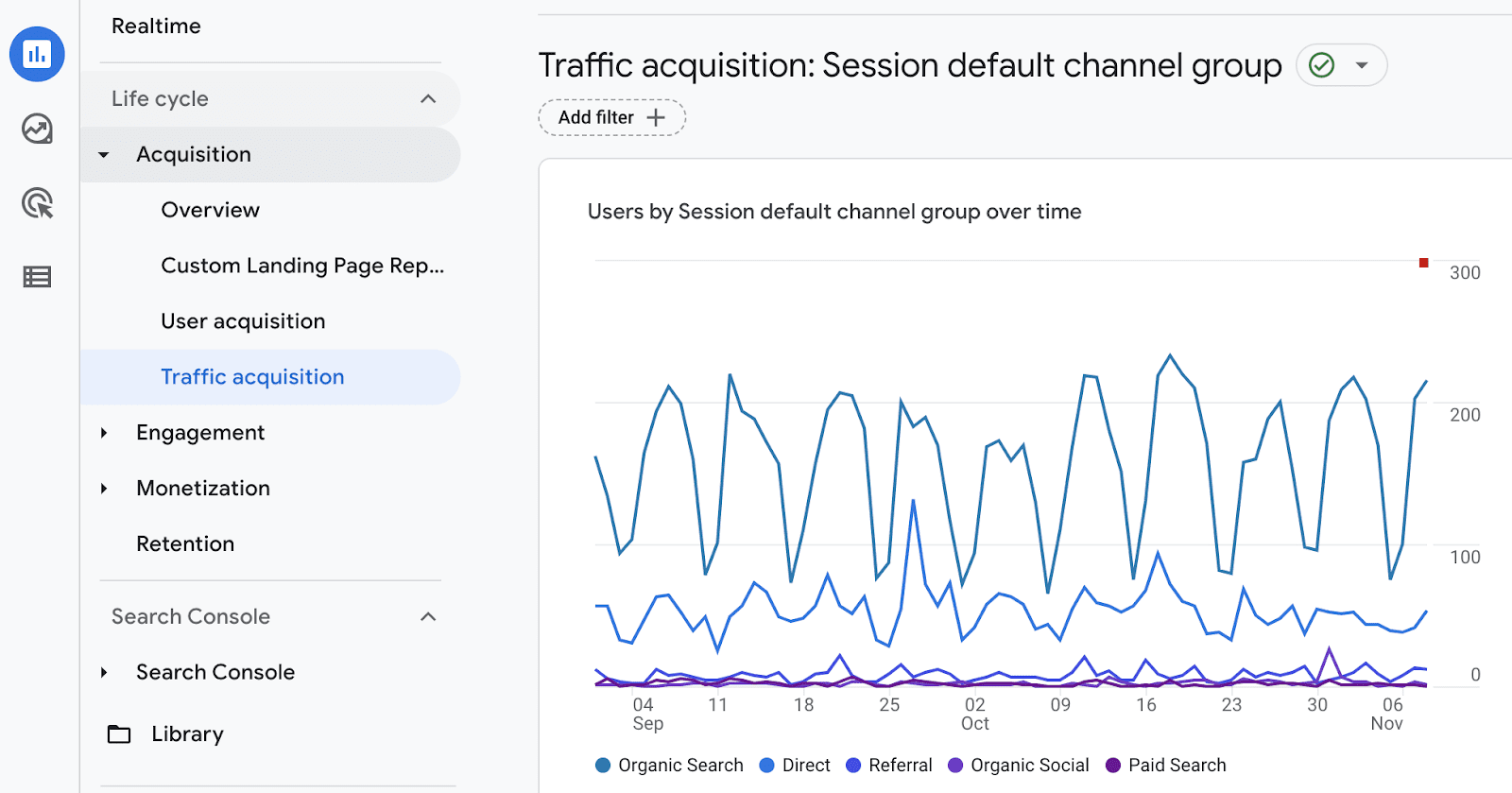Click the Library folder icon
Screen dimensions: 1512x793
pos(119,734)
